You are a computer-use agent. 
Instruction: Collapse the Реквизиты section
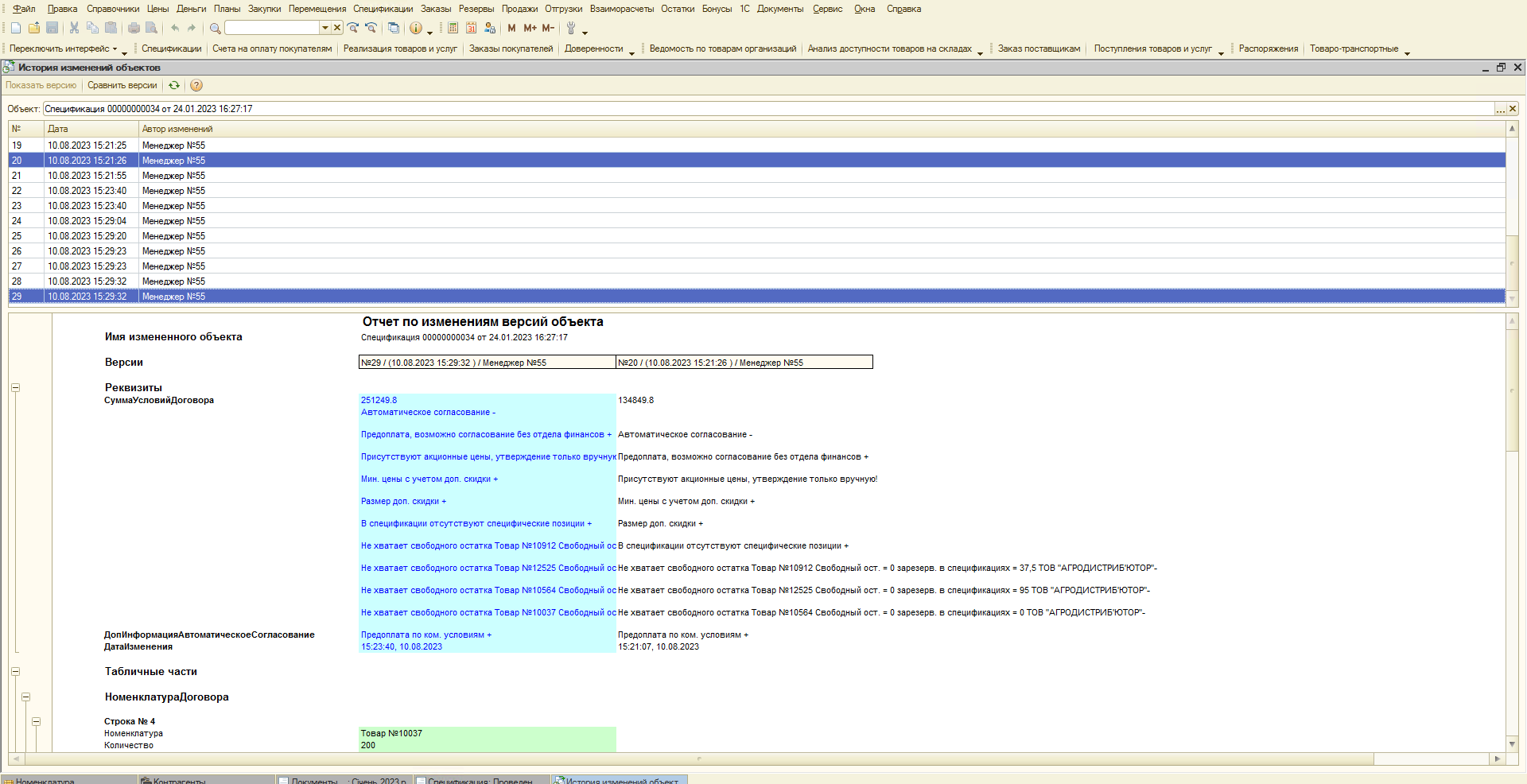[x=15, y=388]
